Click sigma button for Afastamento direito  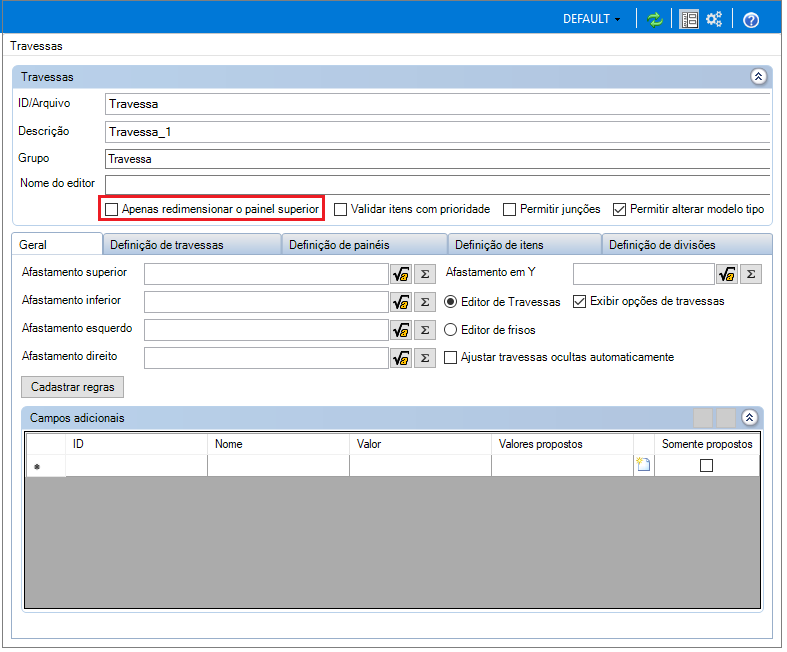click(x=427, y=360)
